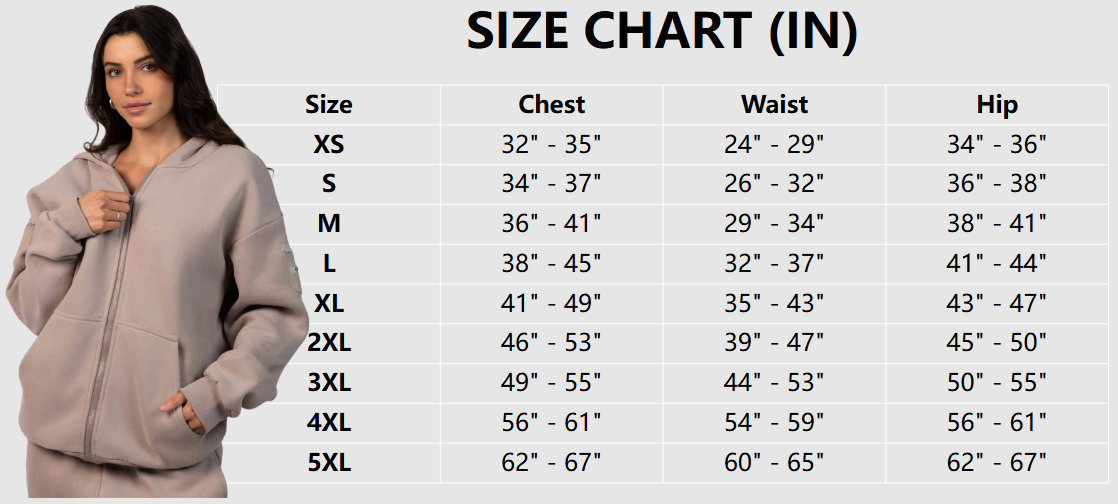Click XL hip value 43" - 47"
Image resolution: width=1118 pixels, height=504 pixels.
click(x=997, y=303)
